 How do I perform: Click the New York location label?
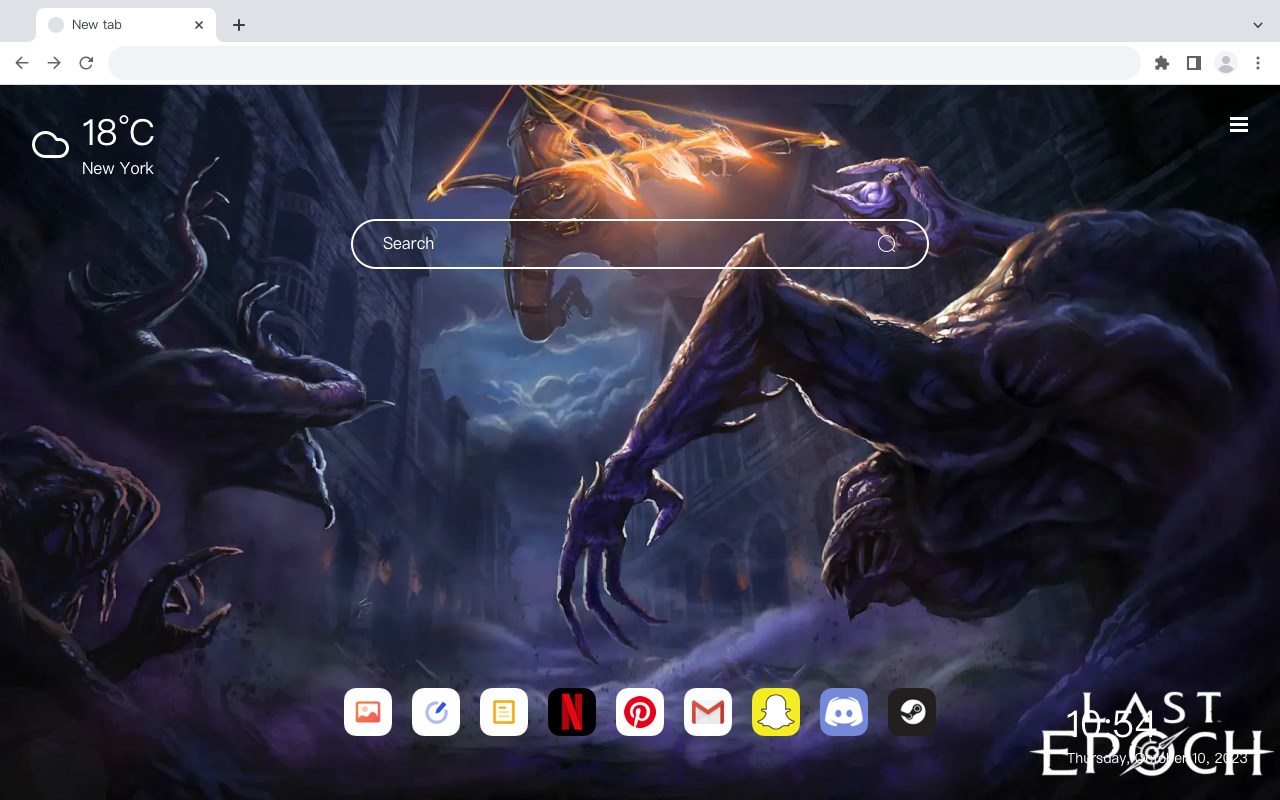point(118,168)
